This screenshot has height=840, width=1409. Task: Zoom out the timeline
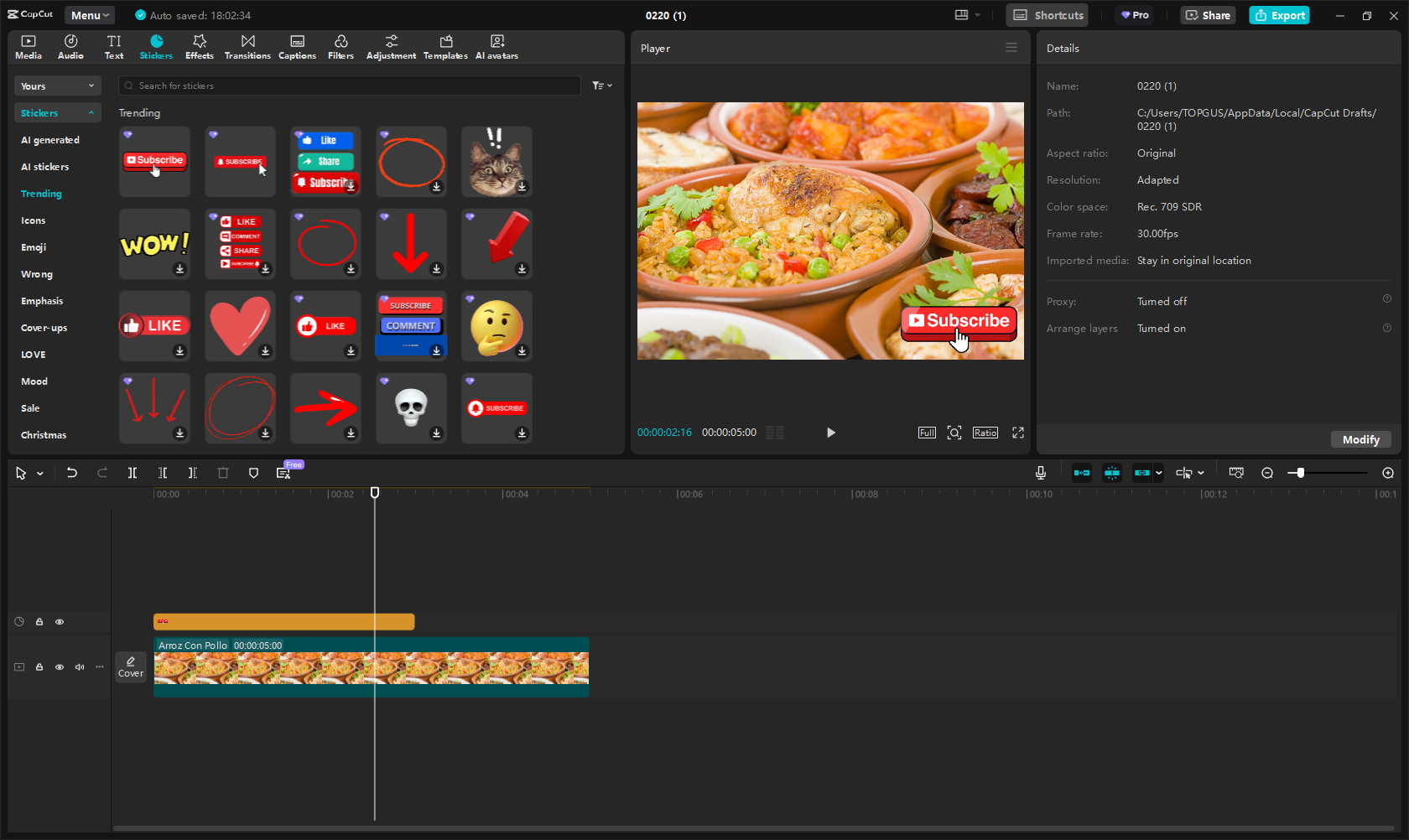(1267, 474)
